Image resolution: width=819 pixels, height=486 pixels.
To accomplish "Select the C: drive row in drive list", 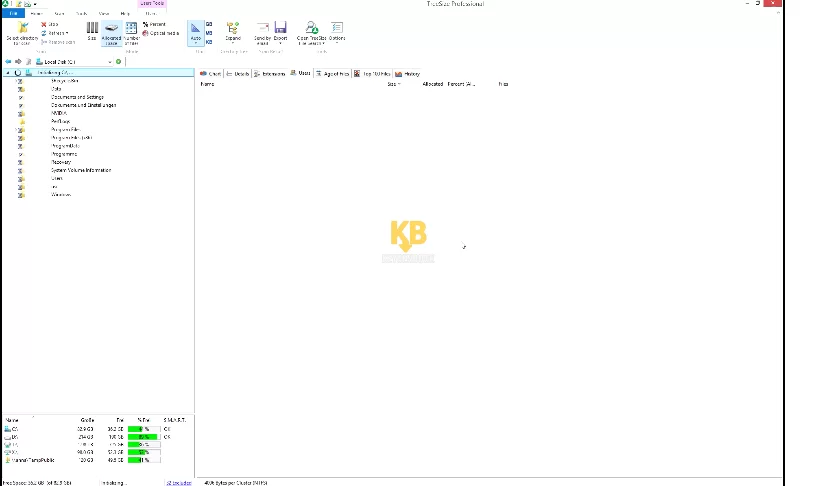I will [14, 429].
